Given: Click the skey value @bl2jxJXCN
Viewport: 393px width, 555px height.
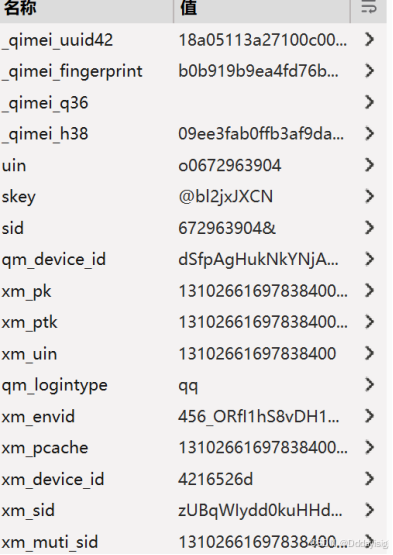Looking at the screenshot, I should point(226,197).
